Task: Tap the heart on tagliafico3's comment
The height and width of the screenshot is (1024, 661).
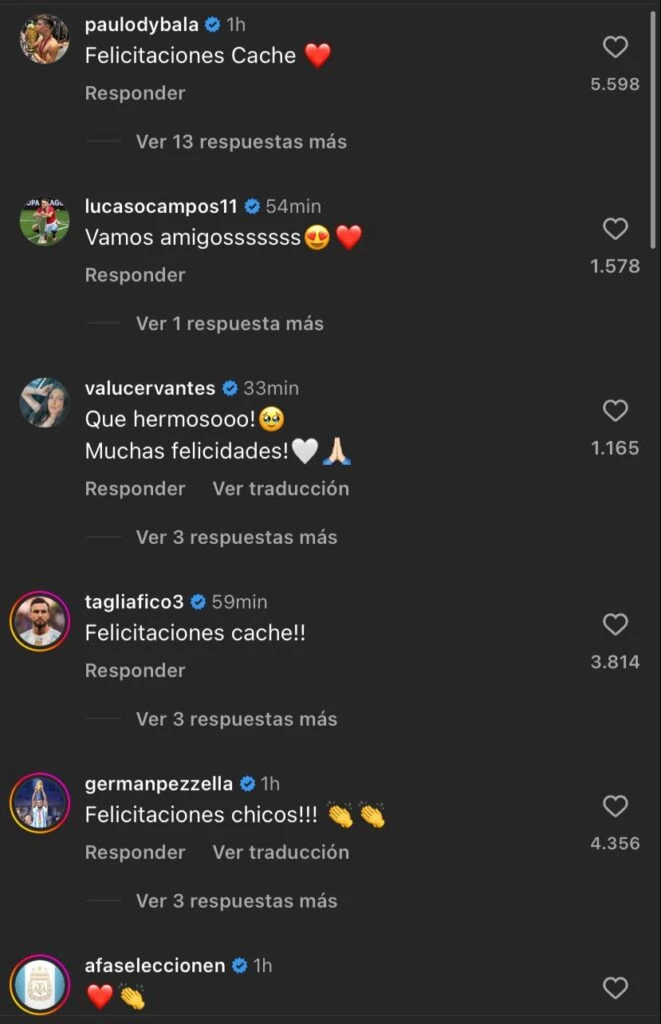Action: click(615, 625)
